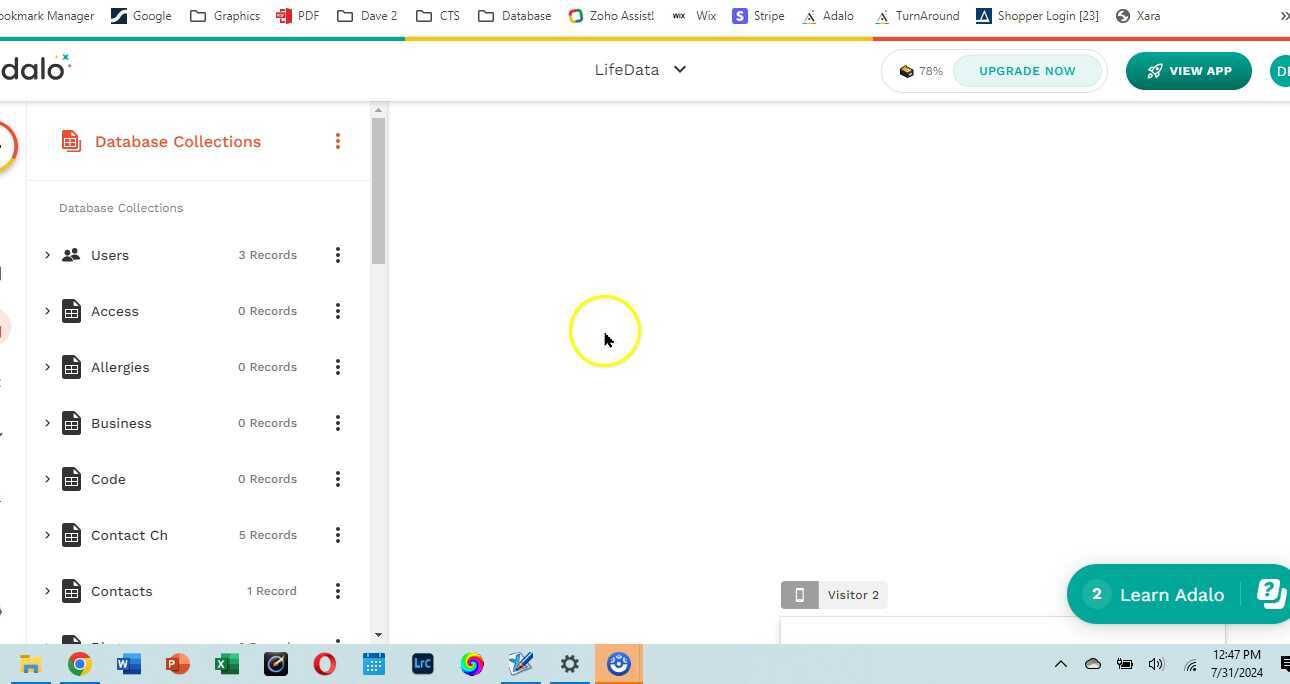Open the Stripe bookmark
The height and width of the screenshot is (684, 1290).
(x=758, y=16)
